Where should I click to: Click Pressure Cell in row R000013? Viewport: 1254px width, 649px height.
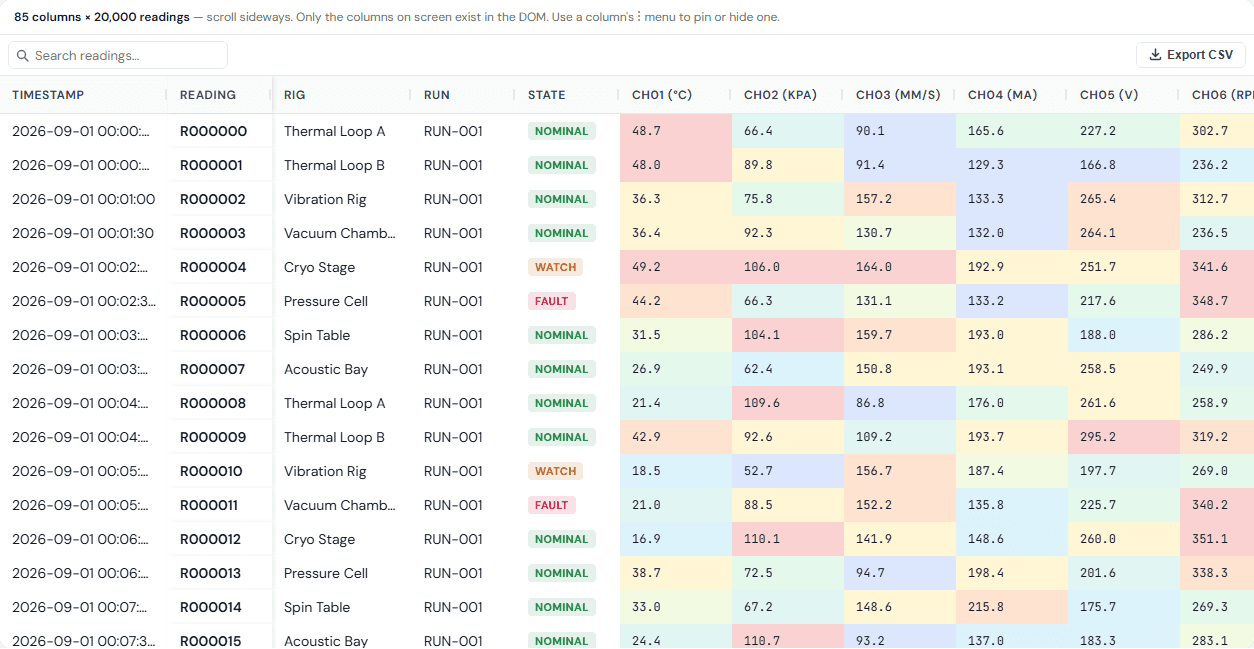coord(326,573)
